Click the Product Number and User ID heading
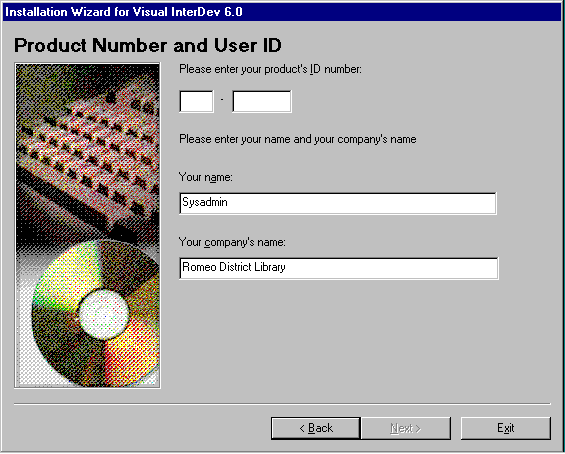The image size is (565, 454). click(148, 45)
